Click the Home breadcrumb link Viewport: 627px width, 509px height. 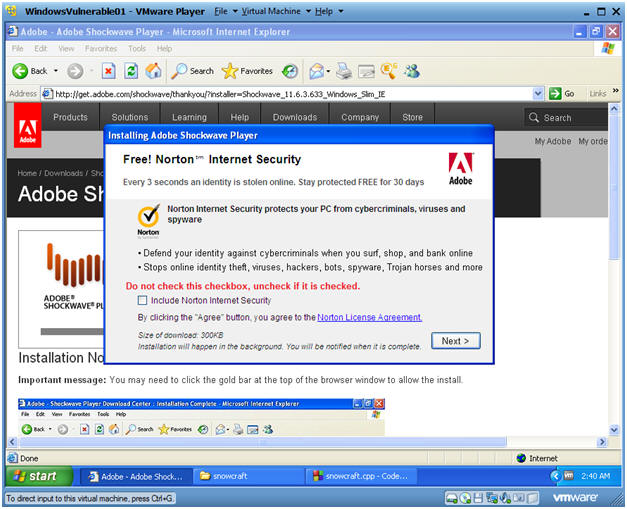tap(27, 173)
